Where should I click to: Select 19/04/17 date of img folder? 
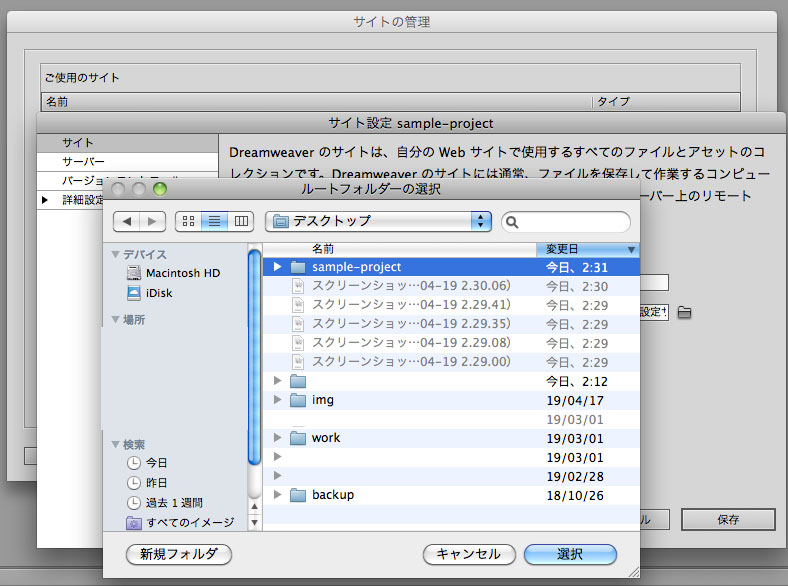tap(575, 401)
